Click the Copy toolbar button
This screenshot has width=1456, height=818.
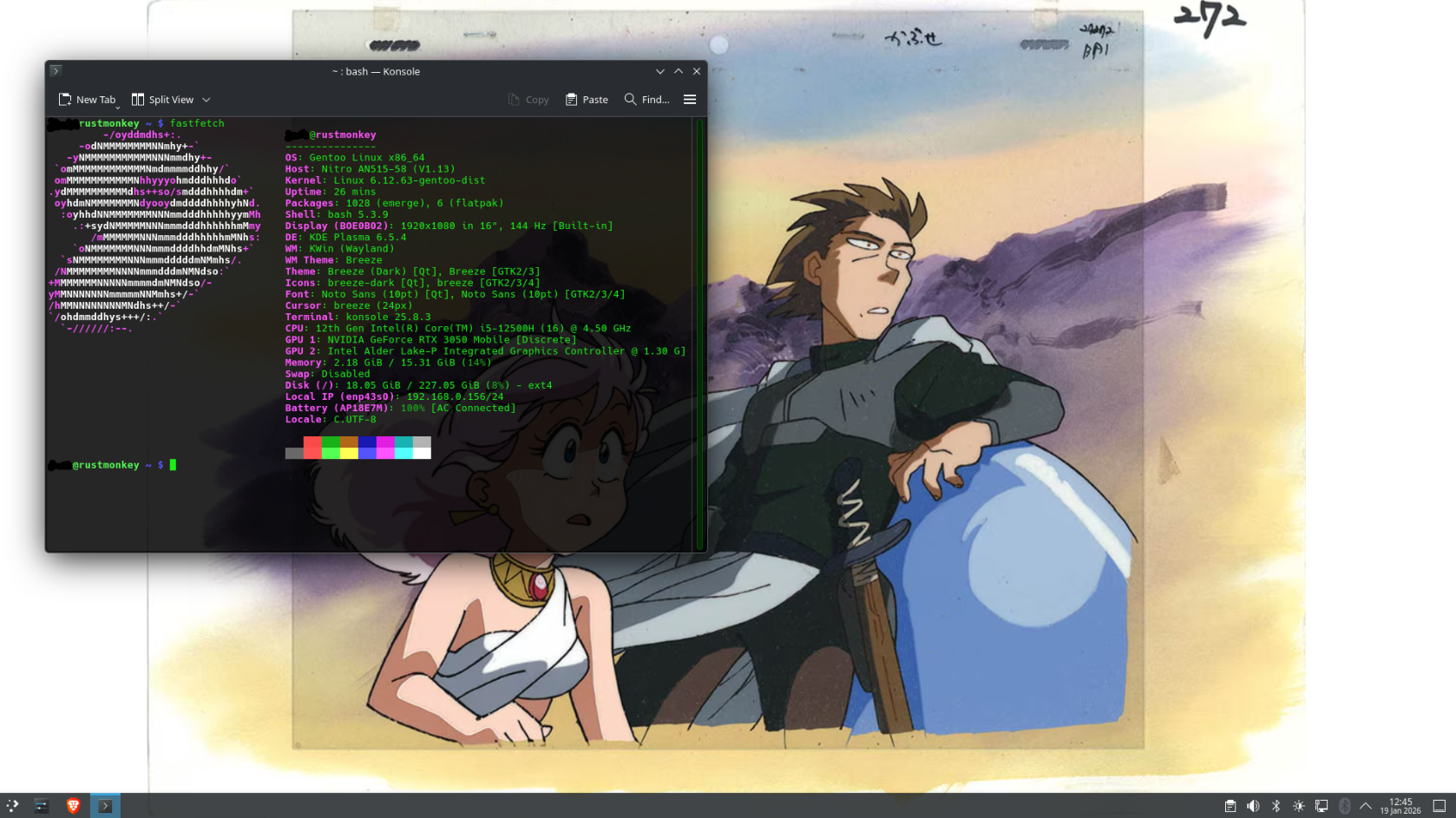coord(528,100)
